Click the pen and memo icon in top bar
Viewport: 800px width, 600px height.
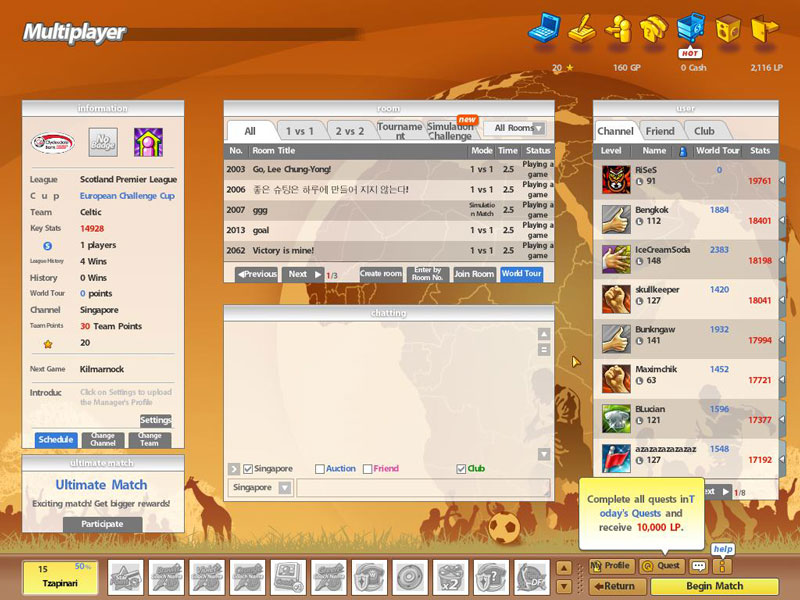(x=583, y=30)
